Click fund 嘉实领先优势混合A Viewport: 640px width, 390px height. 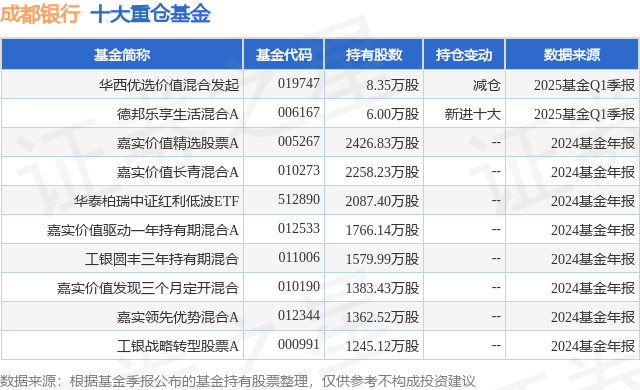(178, 317)
